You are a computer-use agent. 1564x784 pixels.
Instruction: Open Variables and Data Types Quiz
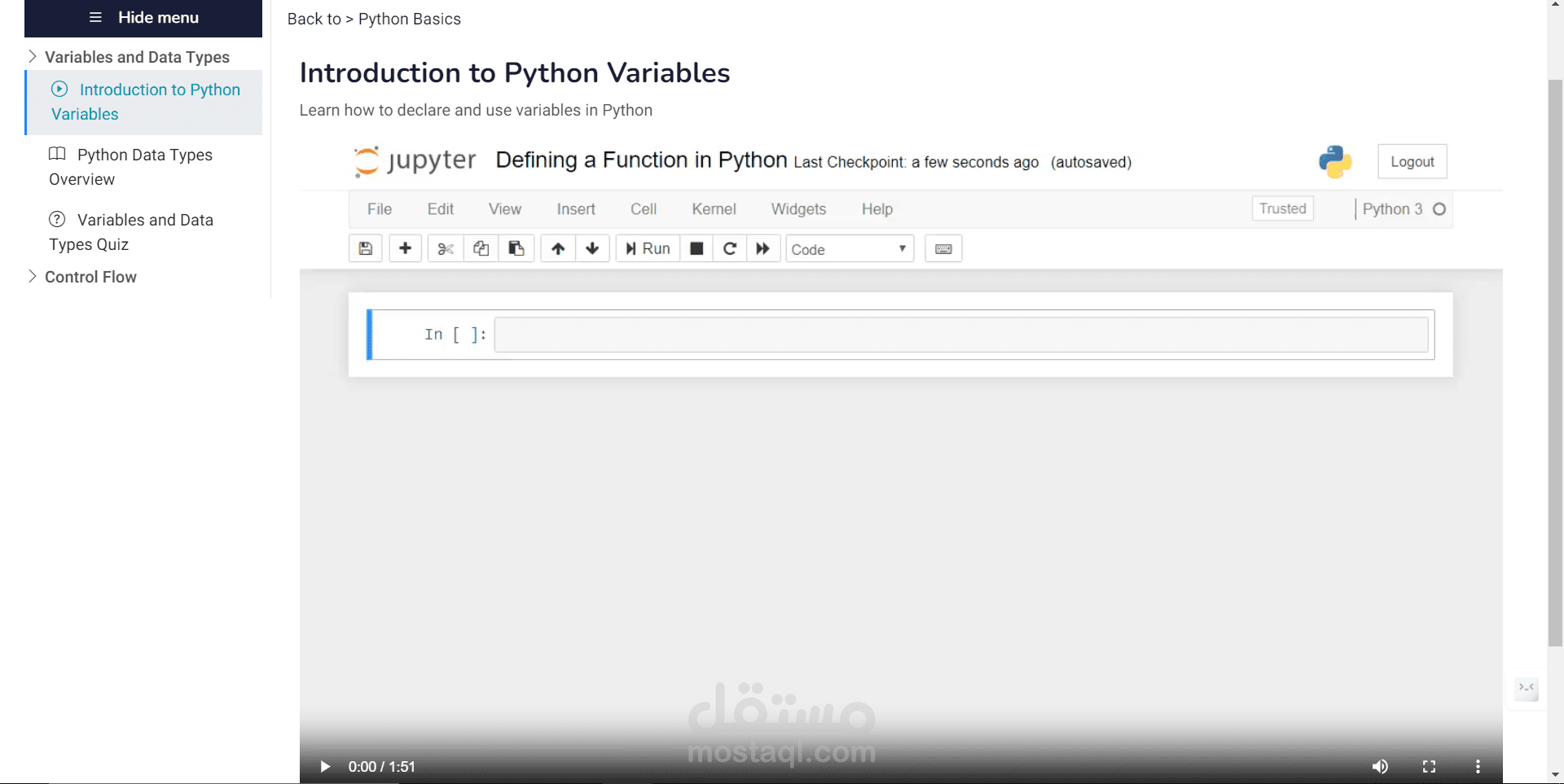131,232
